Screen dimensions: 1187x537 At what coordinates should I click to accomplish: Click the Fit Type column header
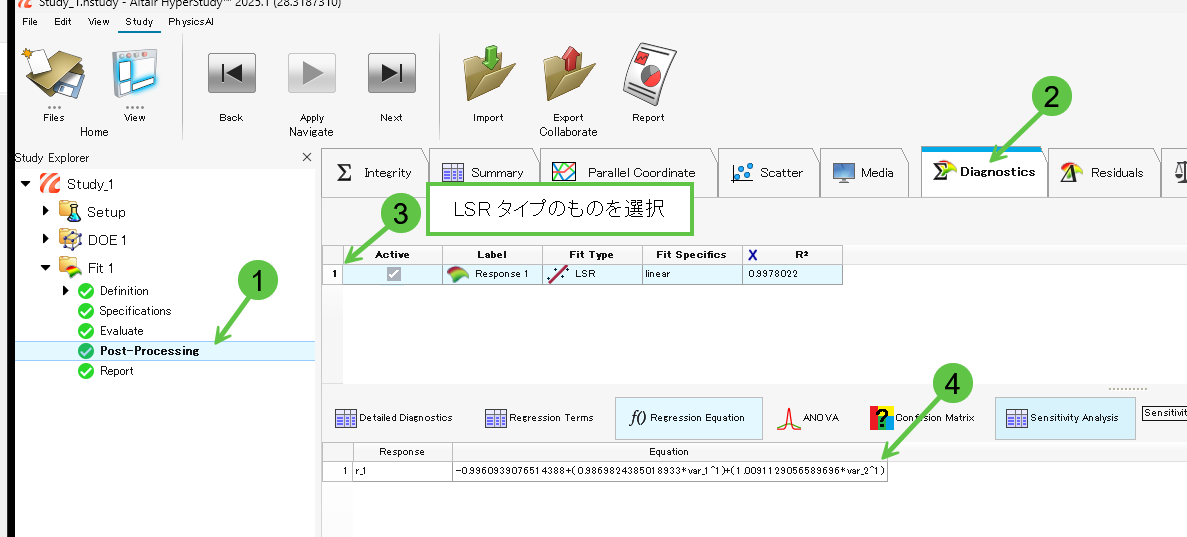[592, 254]
